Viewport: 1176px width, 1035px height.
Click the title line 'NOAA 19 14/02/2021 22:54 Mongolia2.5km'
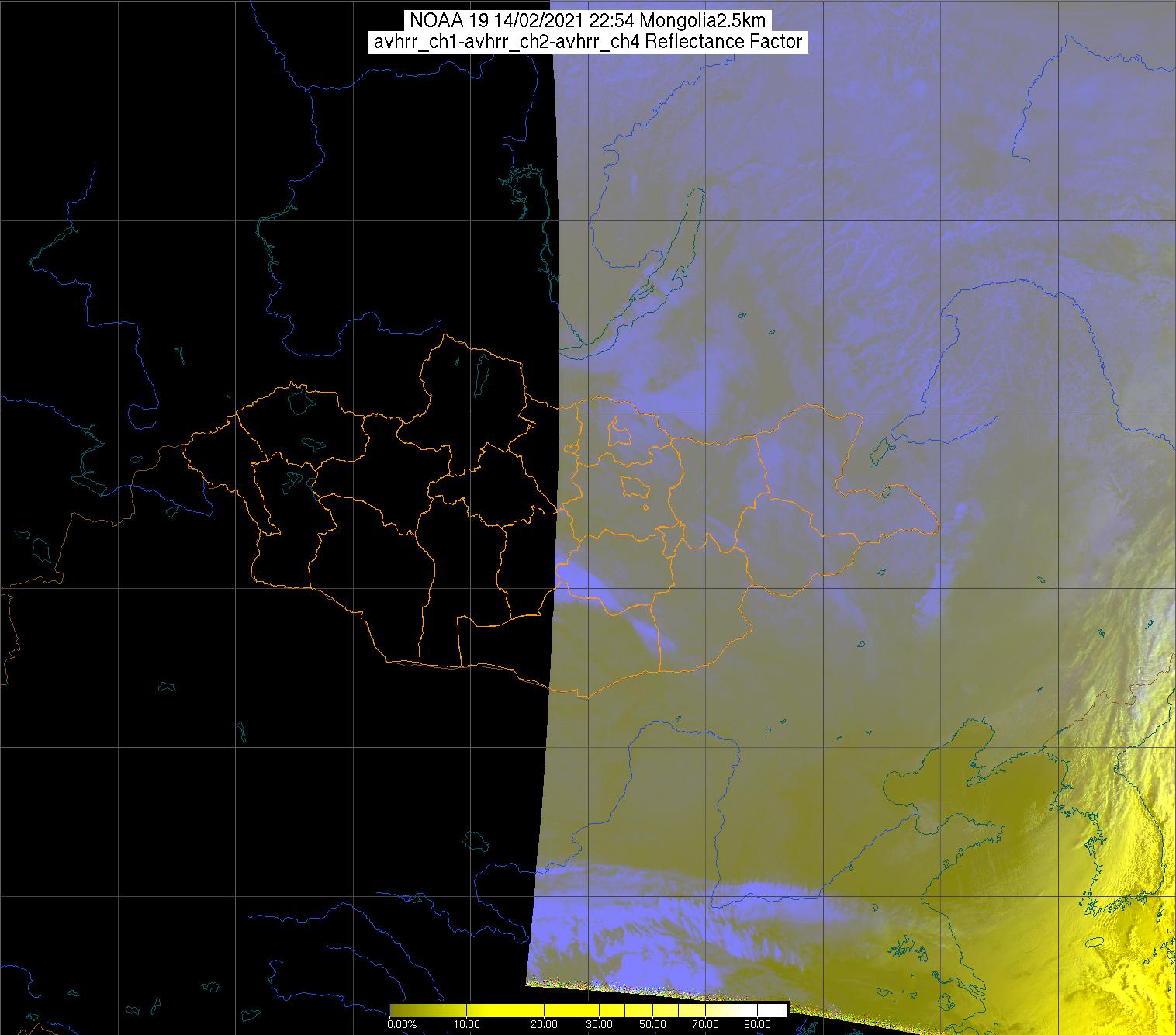[x=588, y=20]
